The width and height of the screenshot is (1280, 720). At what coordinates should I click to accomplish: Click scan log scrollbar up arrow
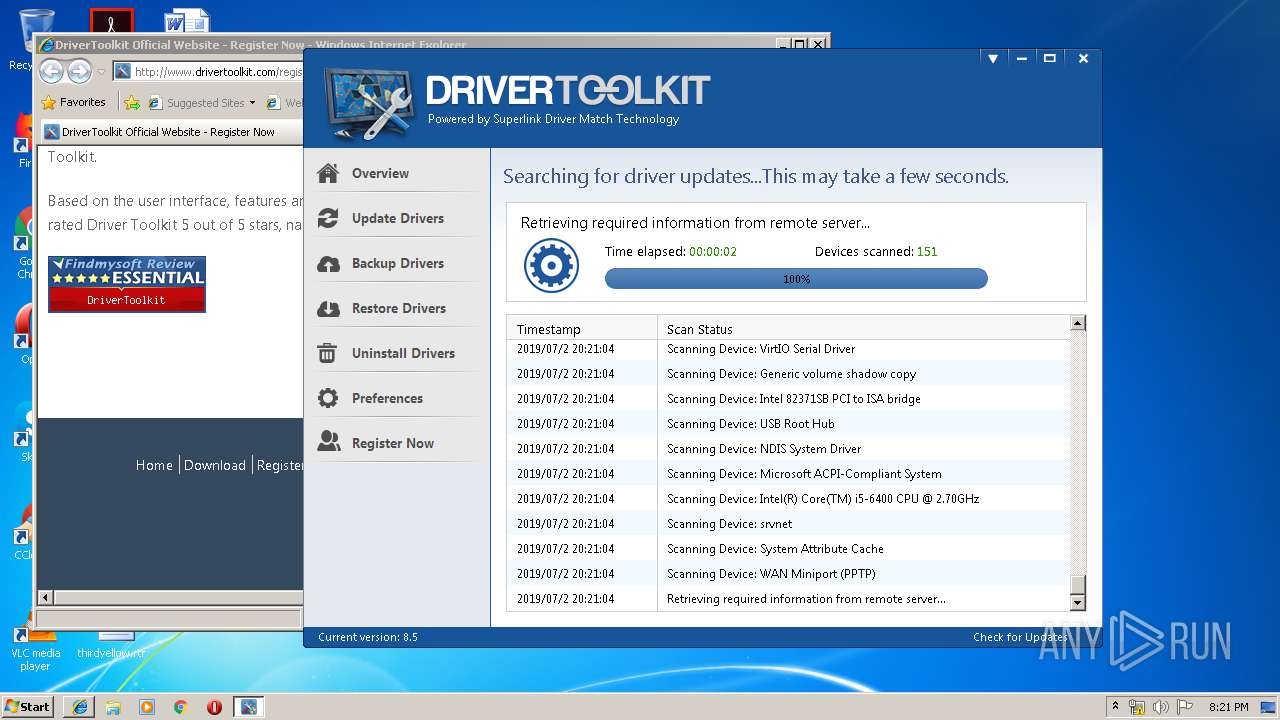pyautogui.click(x=1078, y=323)
